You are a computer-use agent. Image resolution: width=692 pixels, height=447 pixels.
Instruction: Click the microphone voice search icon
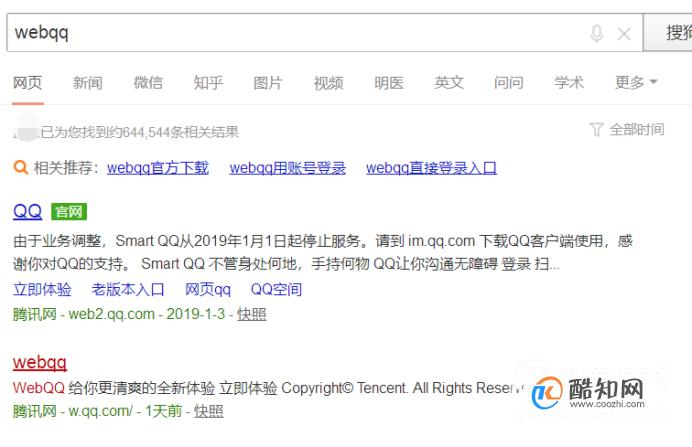(597, 33)
